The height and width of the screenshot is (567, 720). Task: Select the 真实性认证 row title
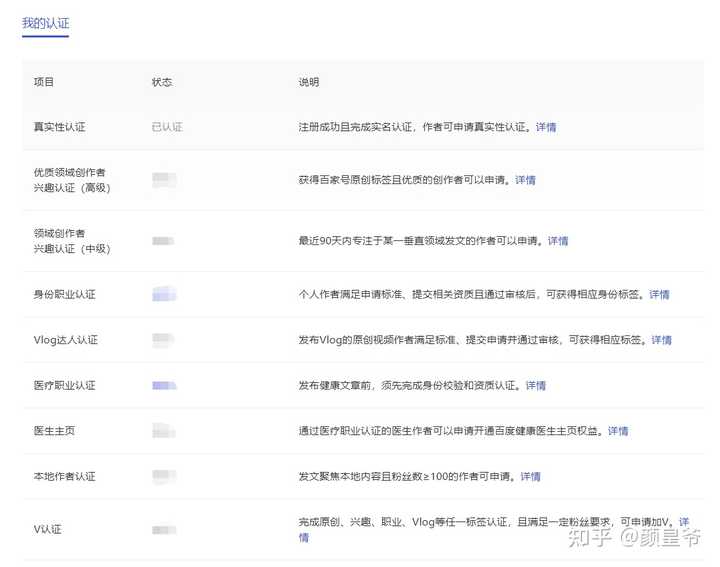click(x=60, y=127)
